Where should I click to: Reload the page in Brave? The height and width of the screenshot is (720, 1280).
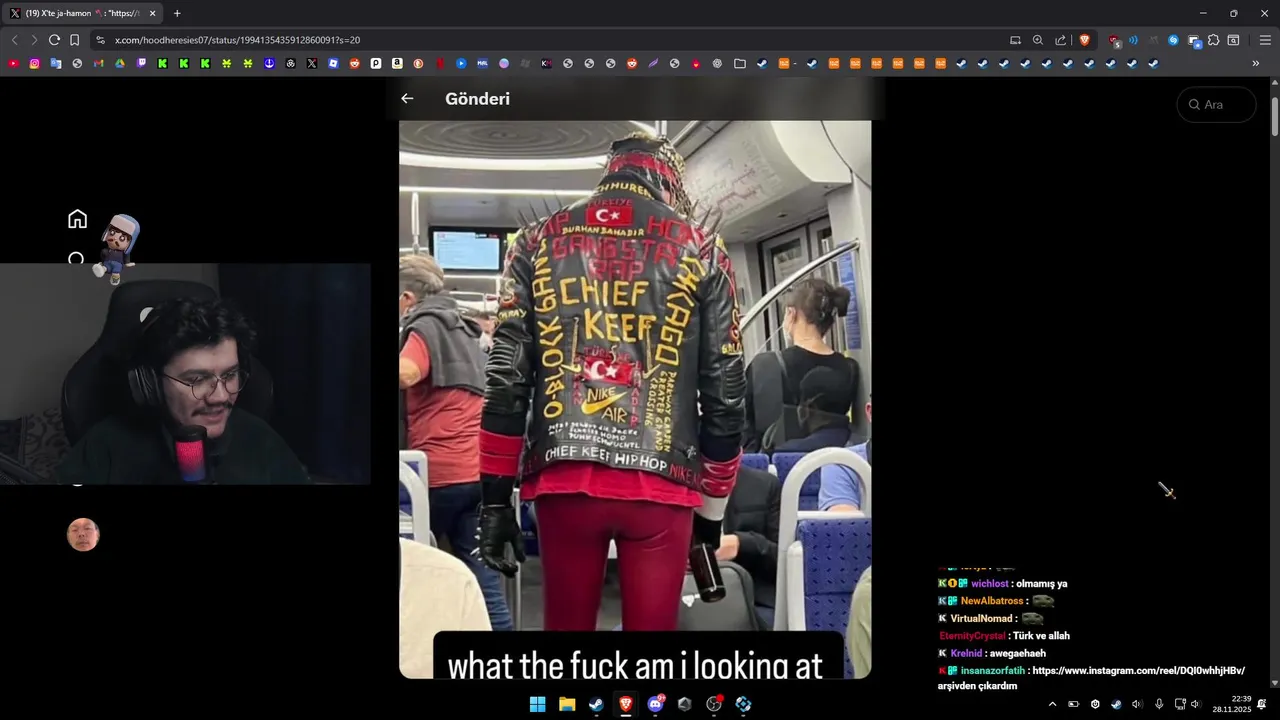(x=54, y=40)
